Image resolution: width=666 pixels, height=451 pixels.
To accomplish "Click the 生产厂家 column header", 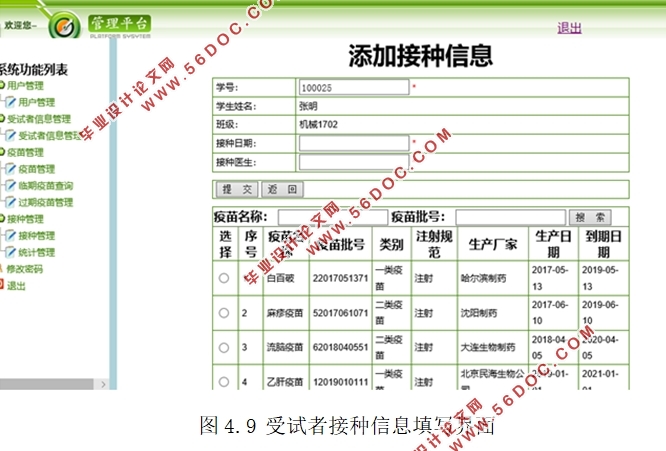I will [x=493, y=244].
